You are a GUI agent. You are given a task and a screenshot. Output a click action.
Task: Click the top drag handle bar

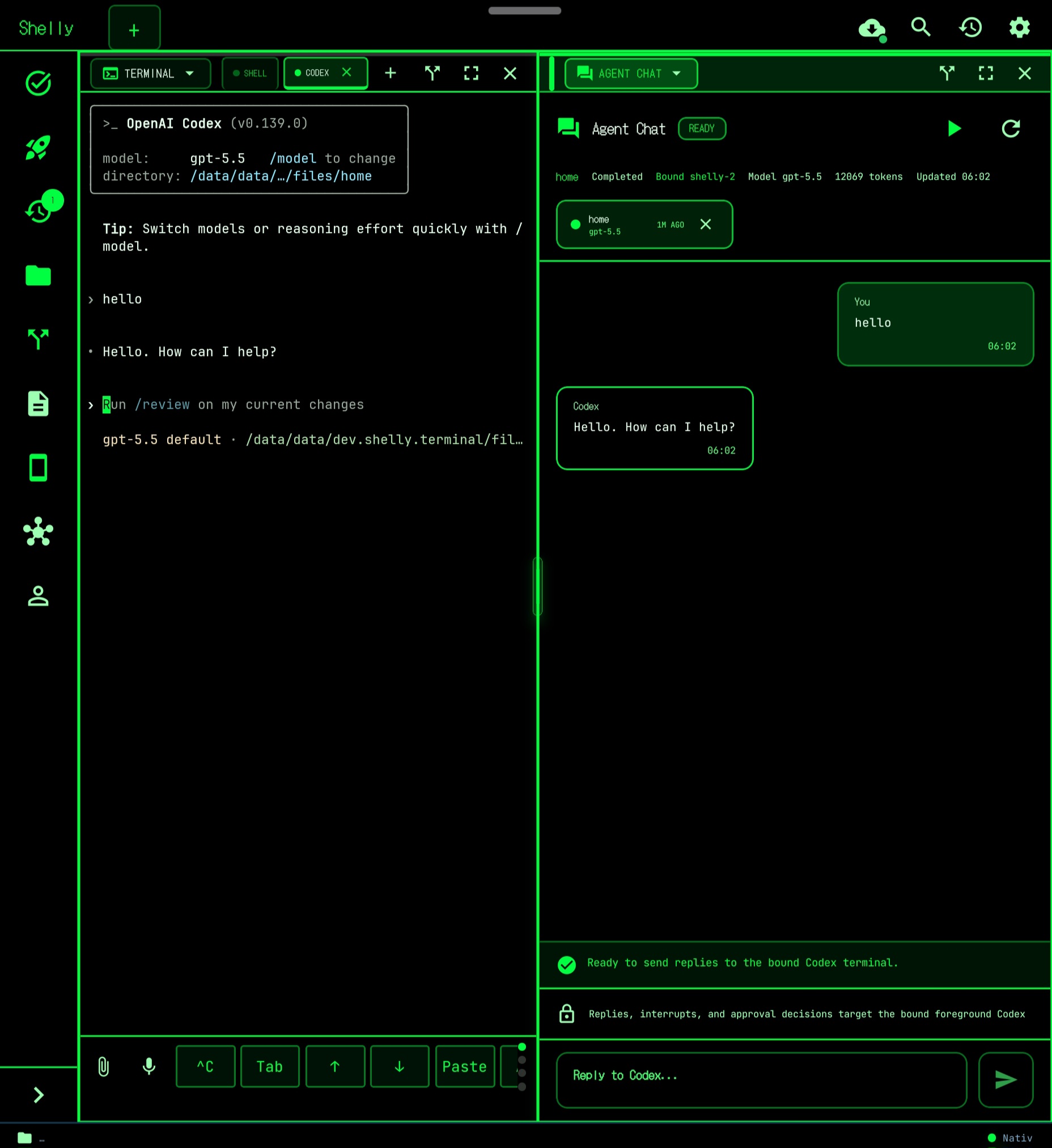click(524, 11)
